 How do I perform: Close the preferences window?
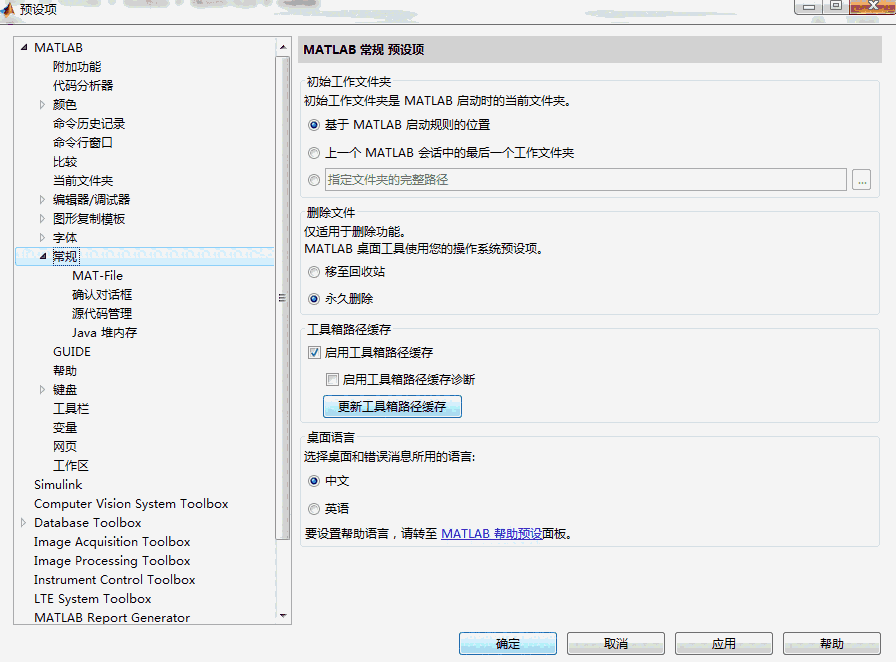(873, 6)
